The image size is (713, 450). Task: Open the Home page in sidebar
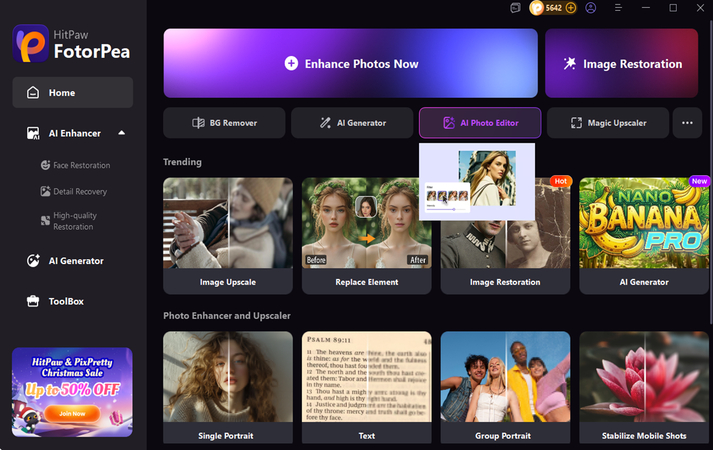tap(73, 92)
